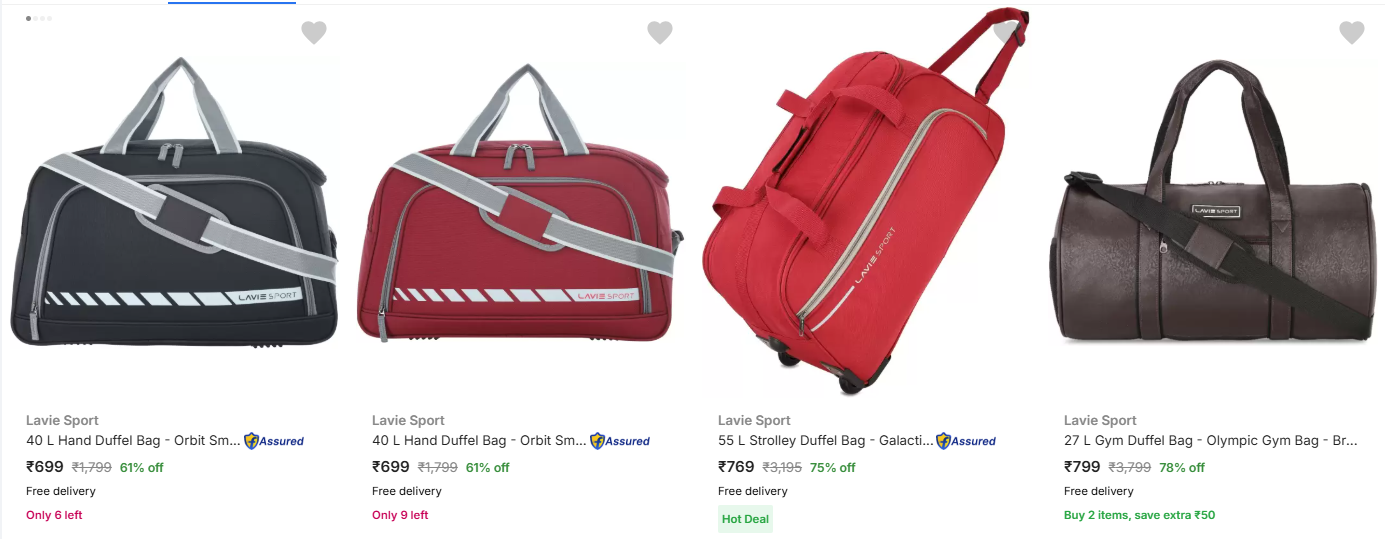Screen dimensions: 1385x539
Task: Click Lavie Sport brand above gym bag
Action: point(1100,420)
